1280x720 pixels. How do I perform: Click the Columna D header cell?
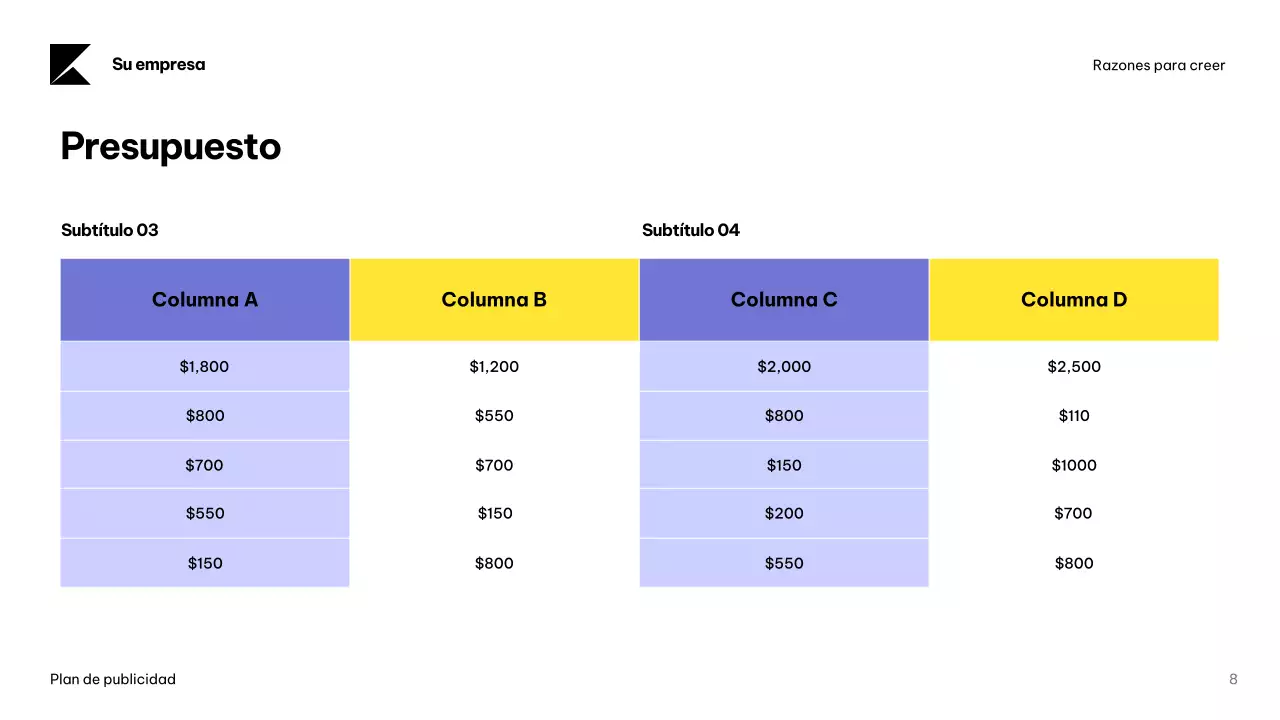[1074, 300]
